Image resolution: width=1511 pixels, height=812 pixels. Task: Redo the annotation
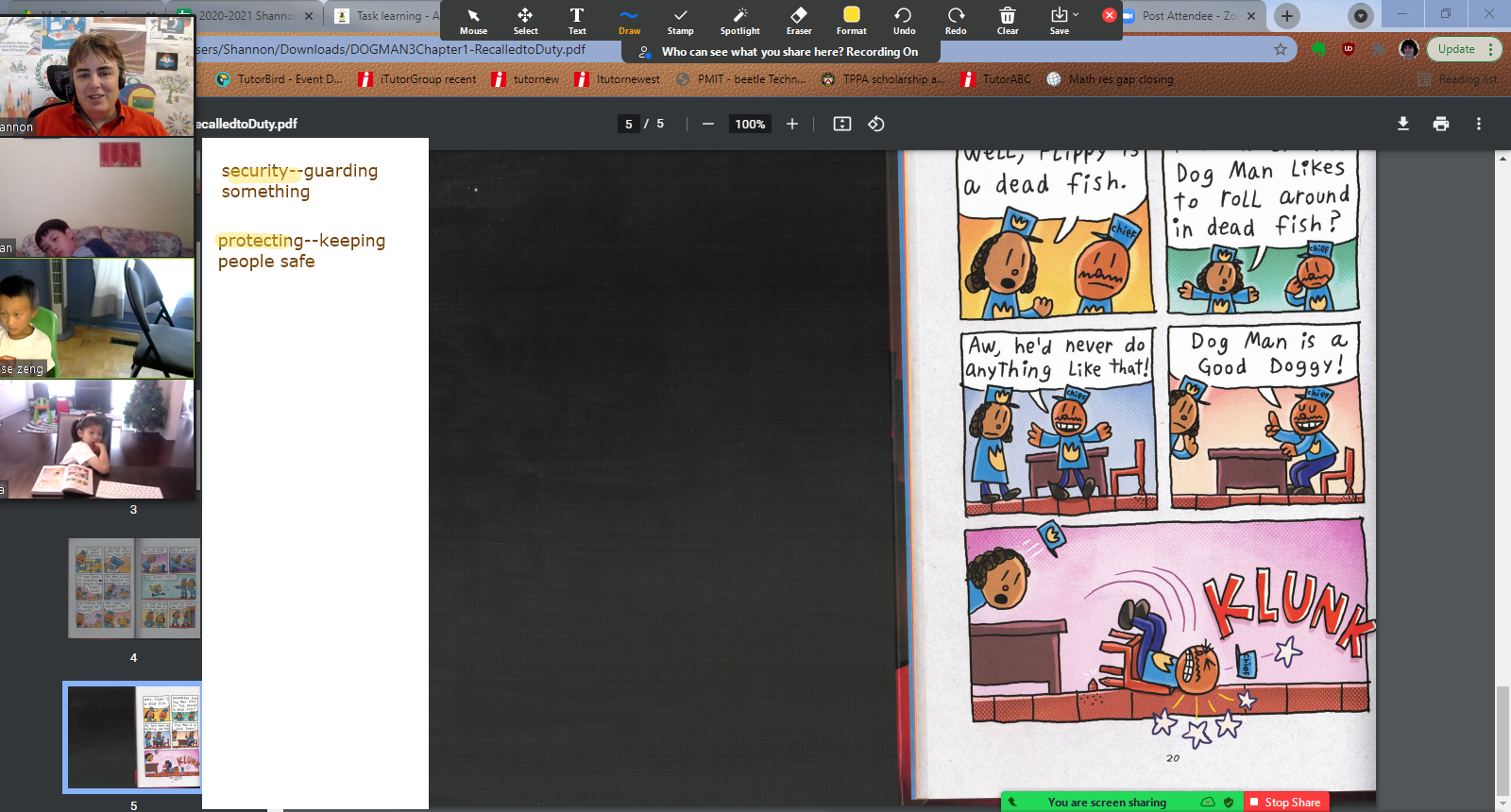[956, 21]
